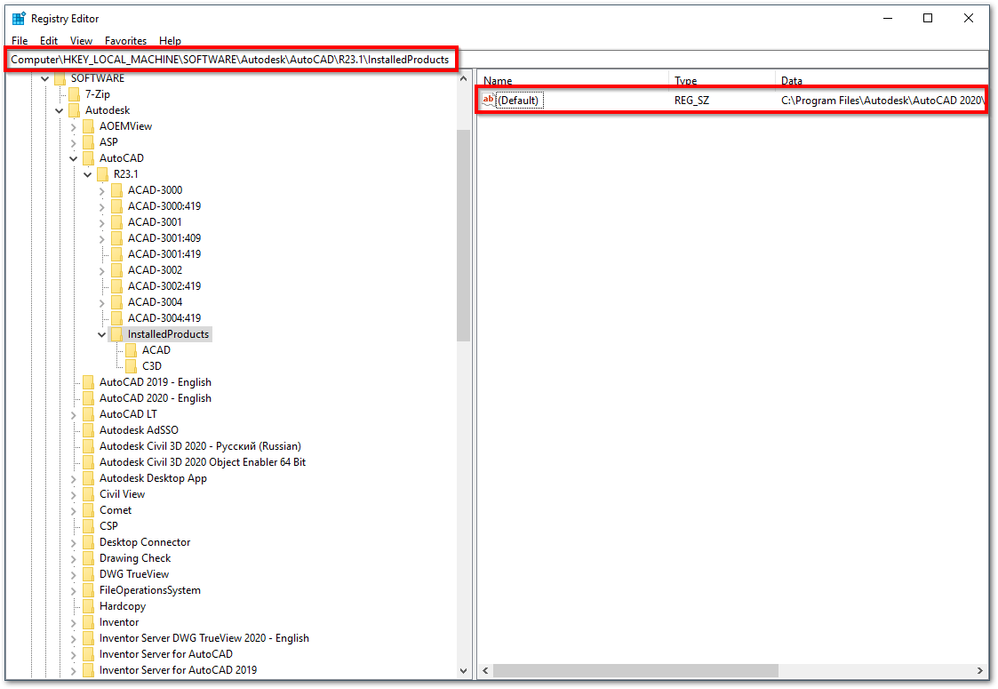The image size is (998, 689).
Task: Collapse the Autodesk key
Action: pyautogui.click(x=59, y=111)
